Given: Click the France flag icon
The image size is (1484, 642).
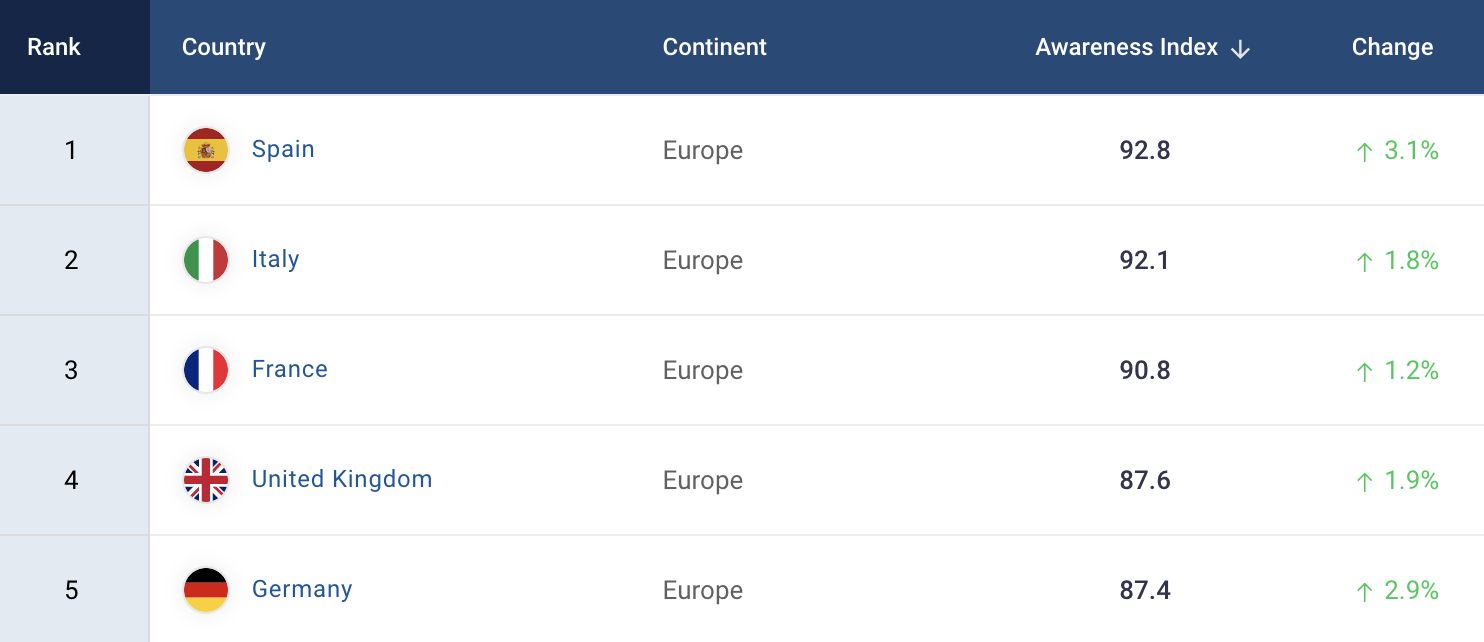Looking at the screenshot, I should [206, 370].
